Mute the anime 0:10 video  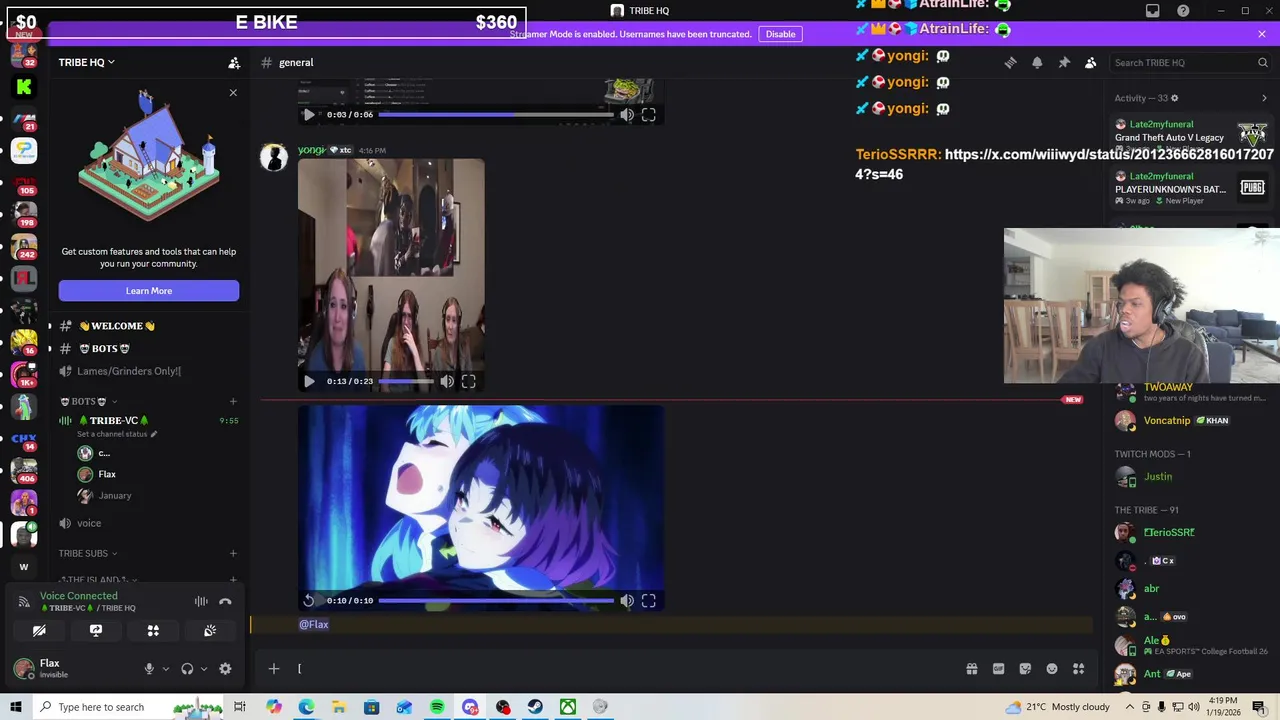pyautogui.click(x=627, y=601)
